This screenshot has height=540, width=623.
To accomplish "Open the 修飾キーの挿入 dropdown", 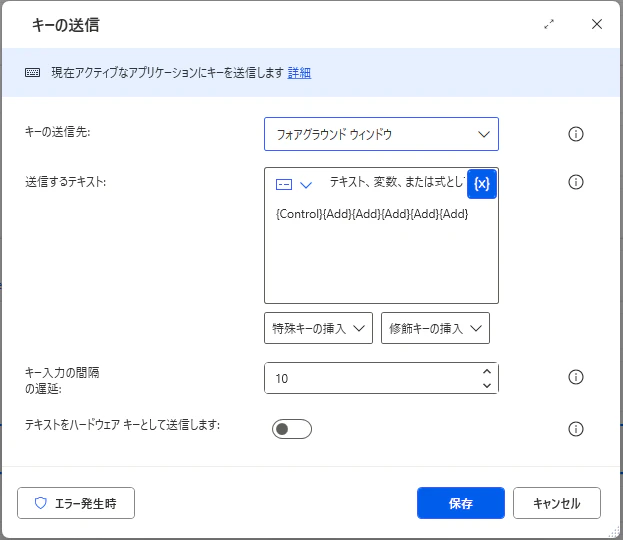I will tap(435, 328).
